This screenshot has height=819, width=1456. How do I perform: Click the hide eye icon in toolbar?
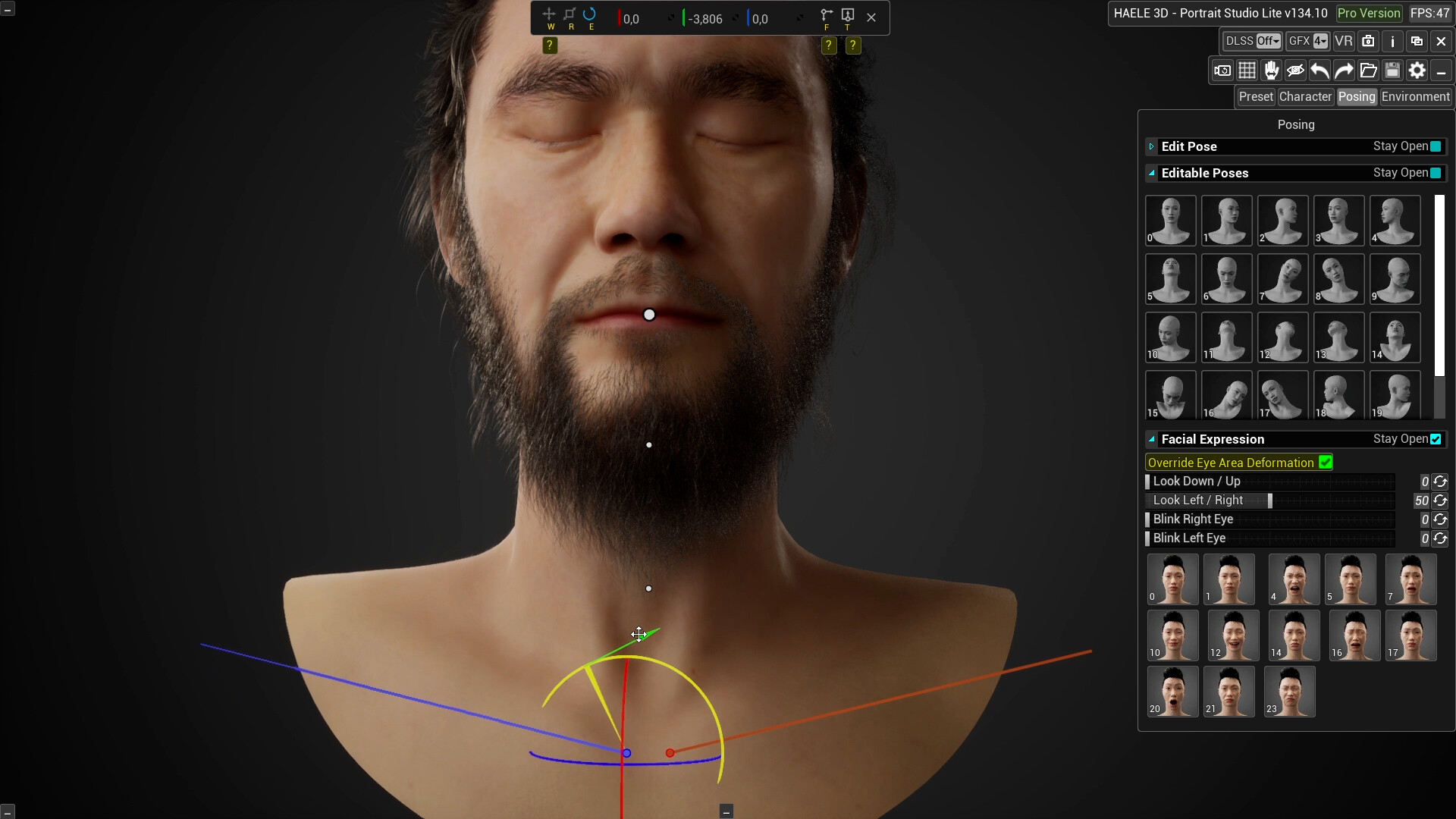pos(1296,71)
